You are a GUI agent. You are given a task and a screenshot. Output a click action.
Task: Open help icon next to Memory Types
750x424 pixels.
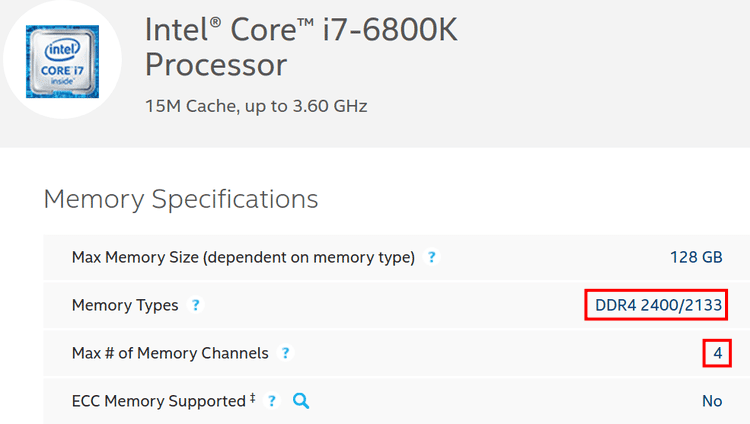[x=195, y=305]
